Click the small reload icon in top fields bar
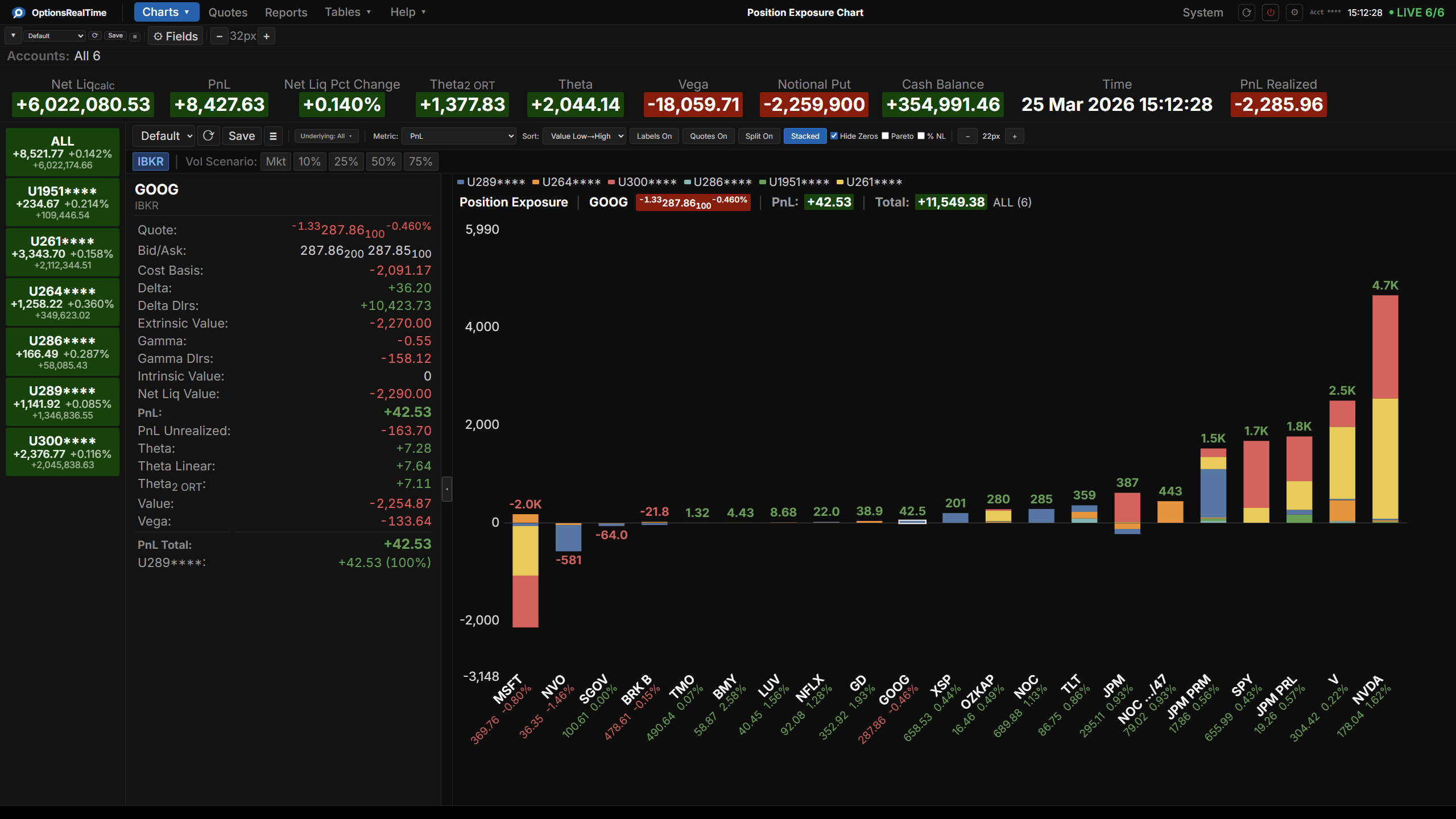The image size is (1456, 819). tap(95, 35)
